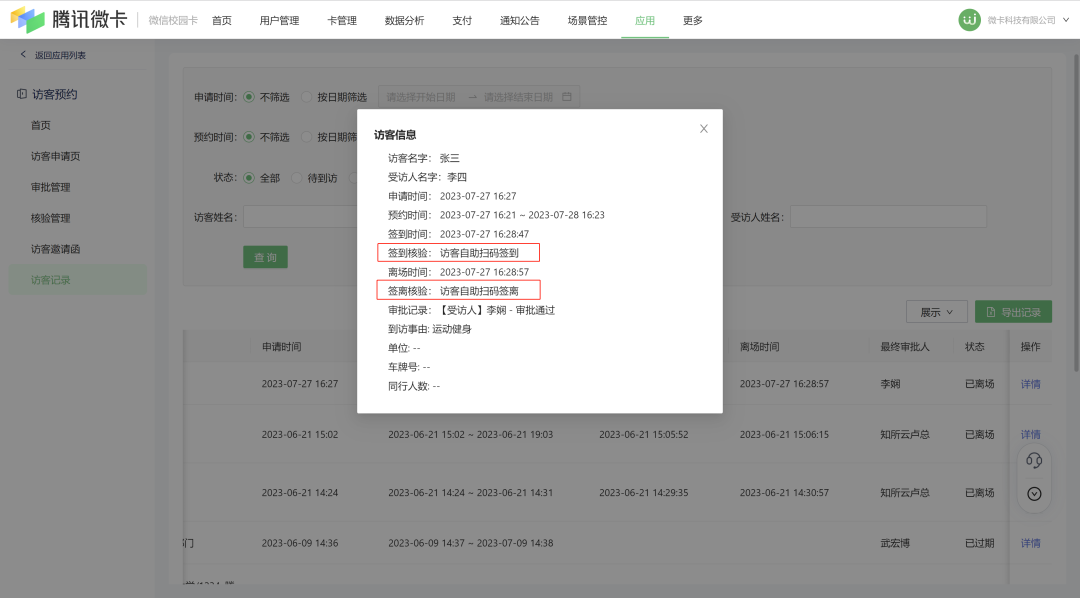Switch to the 数据分析 nav tab
The width and height of the screenshot is (1080, 598).
[x=402, y=19]
